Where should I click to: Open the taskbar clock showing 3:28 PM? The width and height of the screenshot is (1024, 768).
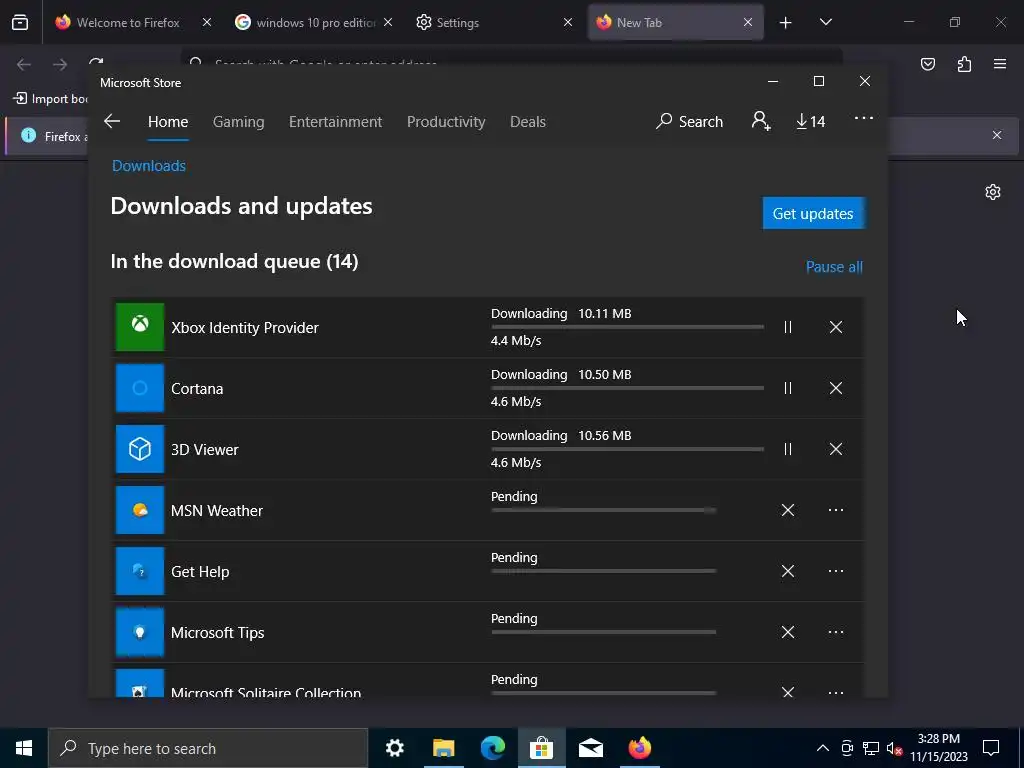938,748
